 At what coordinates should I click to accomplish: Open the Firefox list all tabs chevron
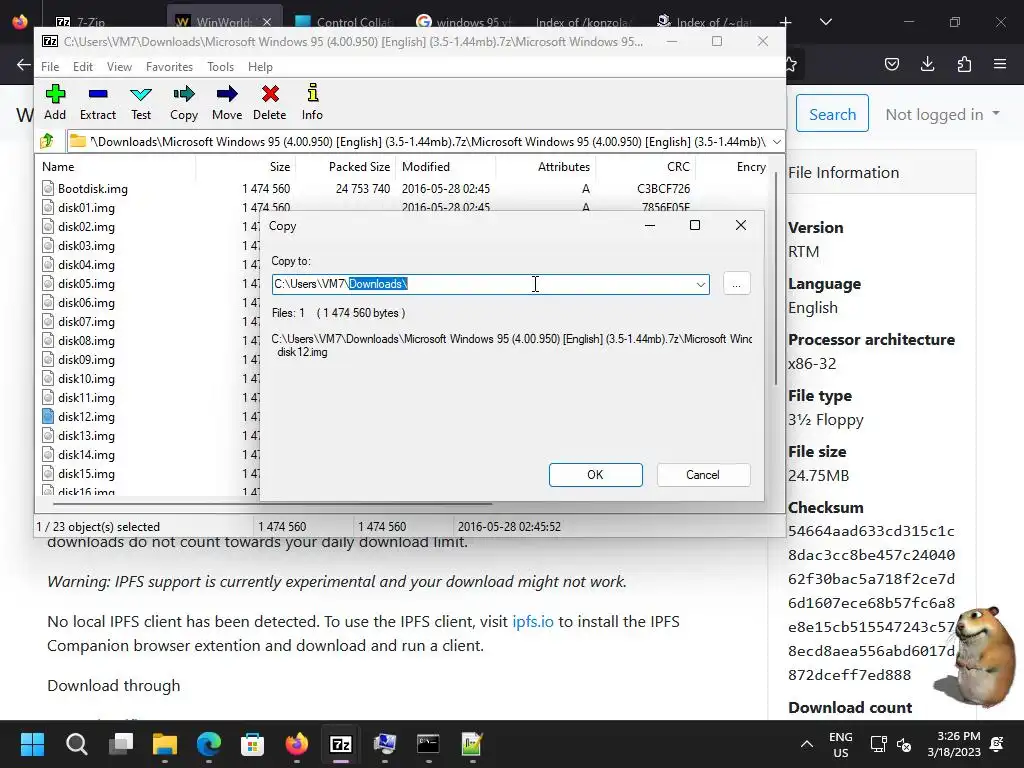tap(825, 22)
